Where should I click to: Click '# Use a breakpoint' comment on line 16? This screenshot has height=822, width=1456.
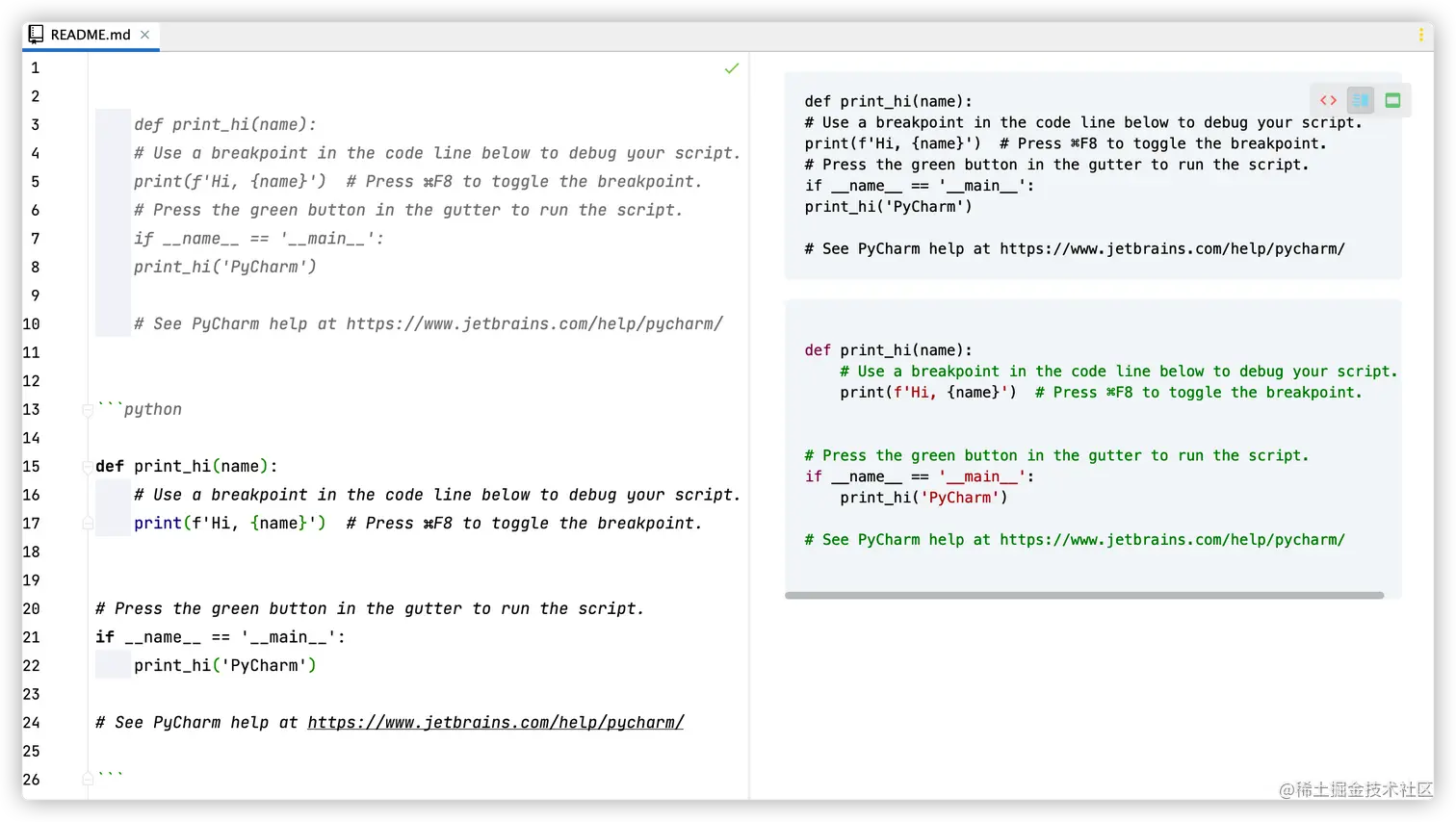(x=437, y=495)
